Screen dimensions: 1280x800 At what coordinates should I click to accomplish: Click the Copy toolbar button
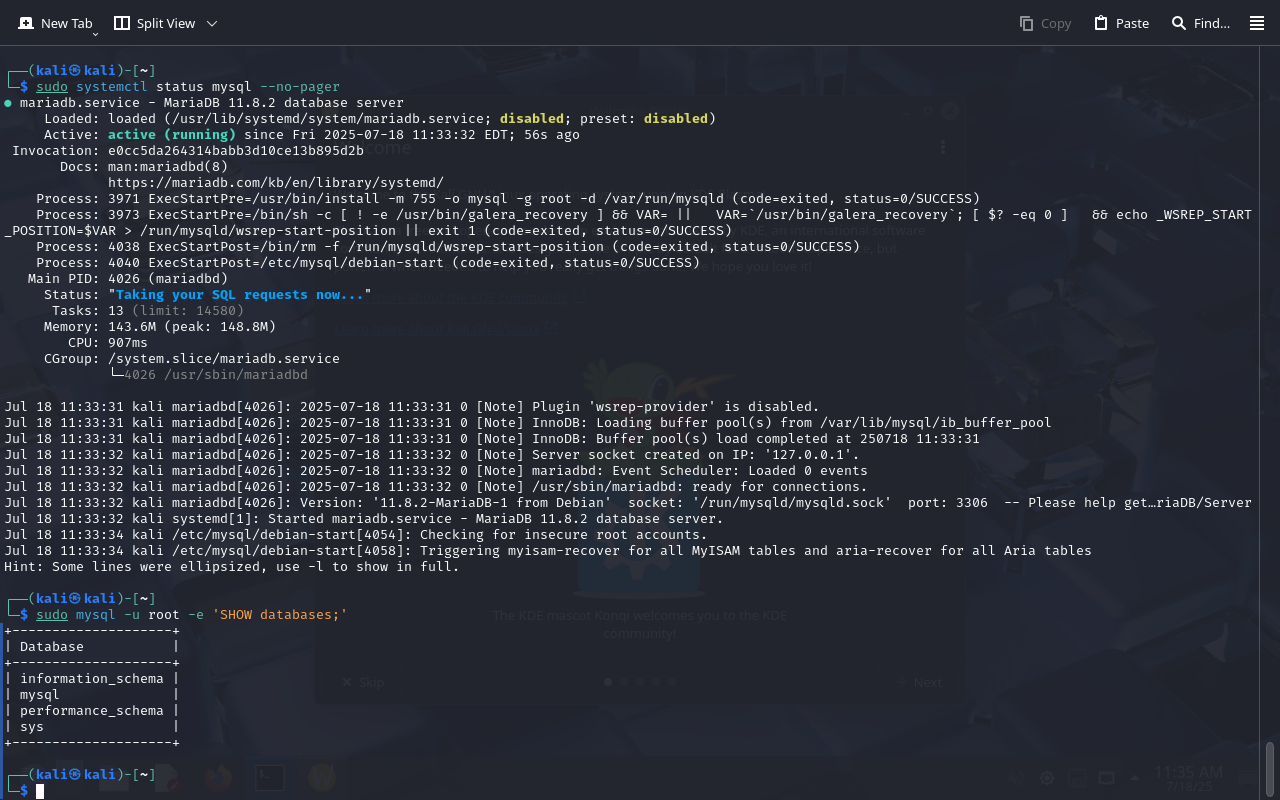pyautogui.click(x=1045, y=23)
